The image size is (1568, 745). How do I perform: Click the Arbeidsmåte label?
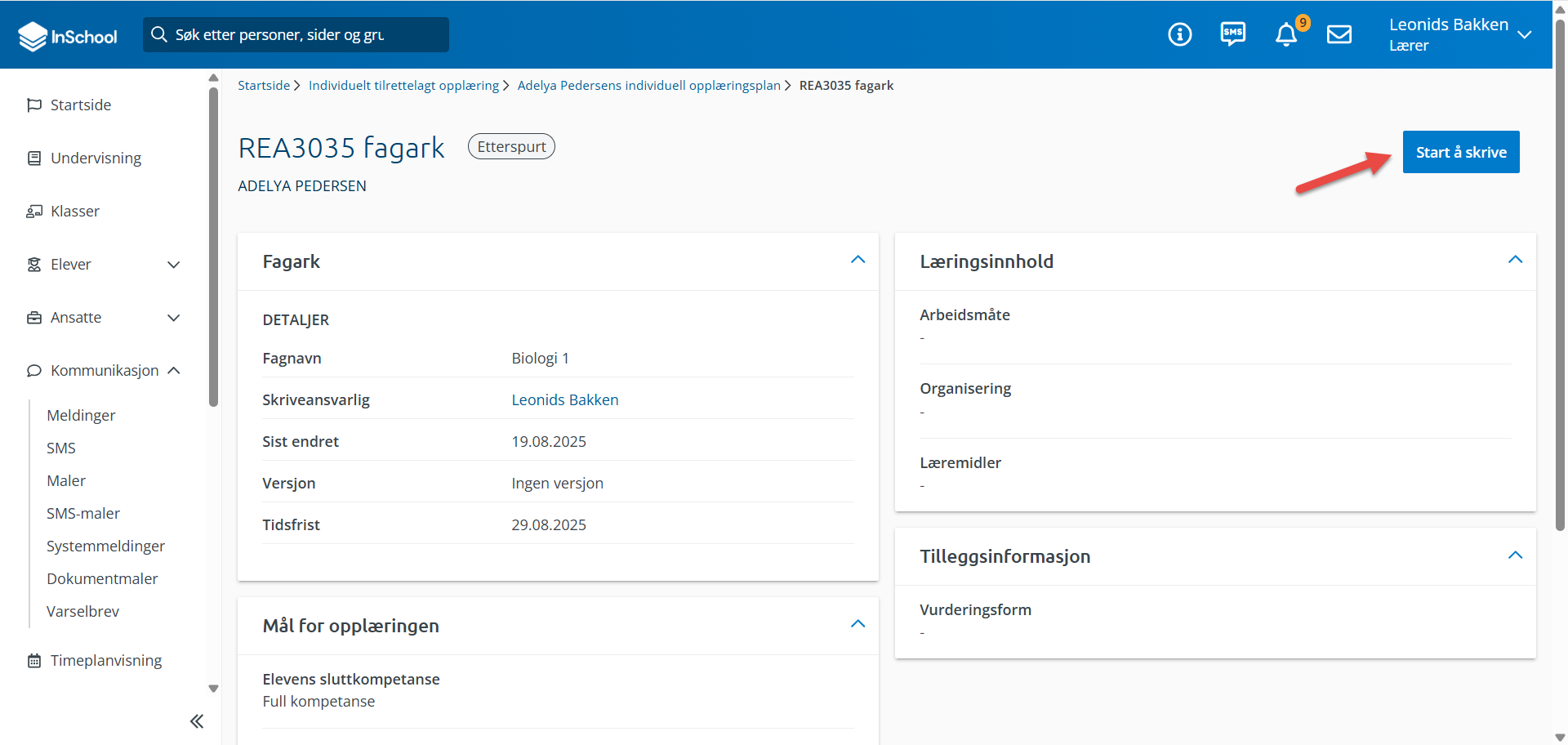[964, 315]
